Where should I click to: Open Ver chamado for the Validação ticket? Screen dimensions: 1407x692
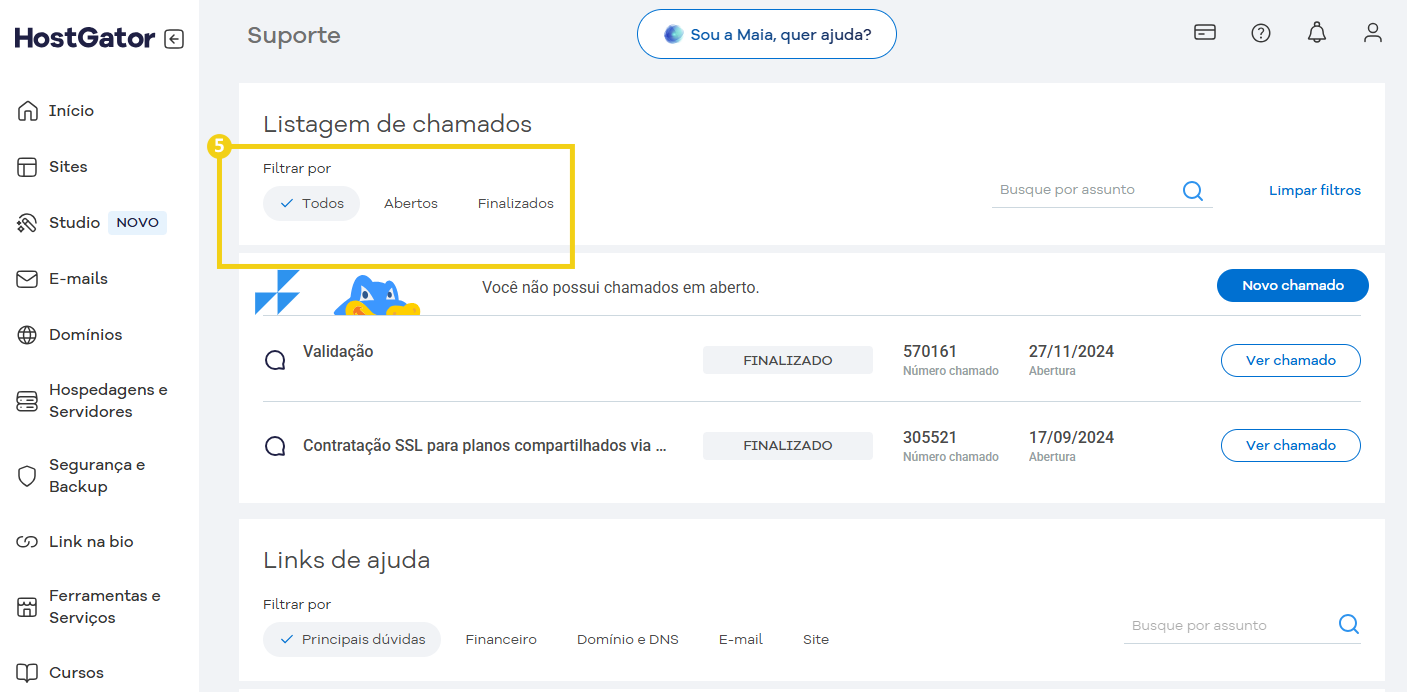(1291, 360)
